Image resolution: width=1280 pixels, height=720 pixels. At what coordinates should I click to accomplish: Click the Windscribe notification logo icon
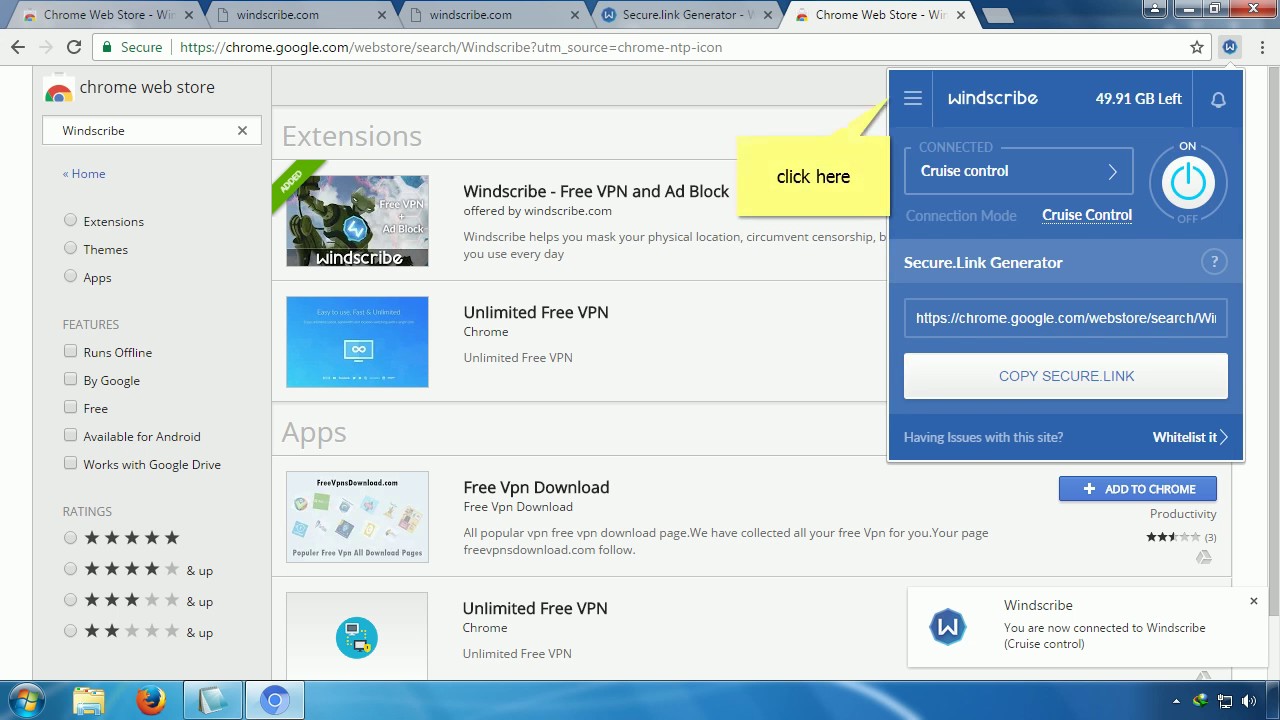[x=948, y=627]
